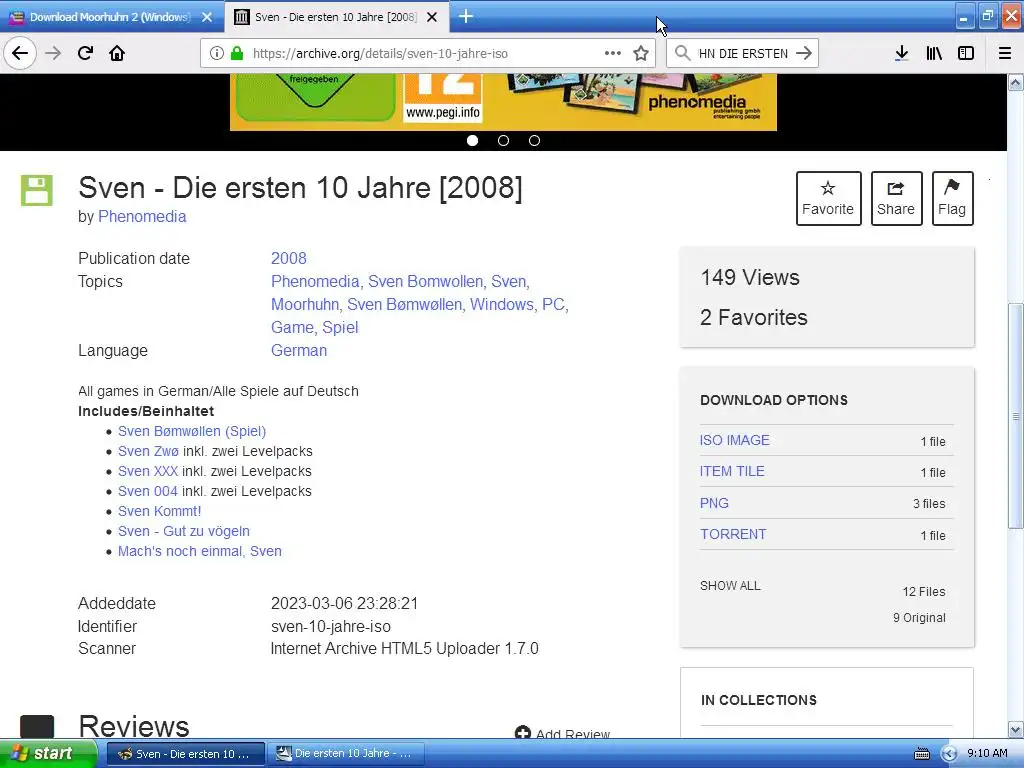This screenshot has height=768, width=1024.
Task: Download the TORRENT file
Action: (733, 534)
